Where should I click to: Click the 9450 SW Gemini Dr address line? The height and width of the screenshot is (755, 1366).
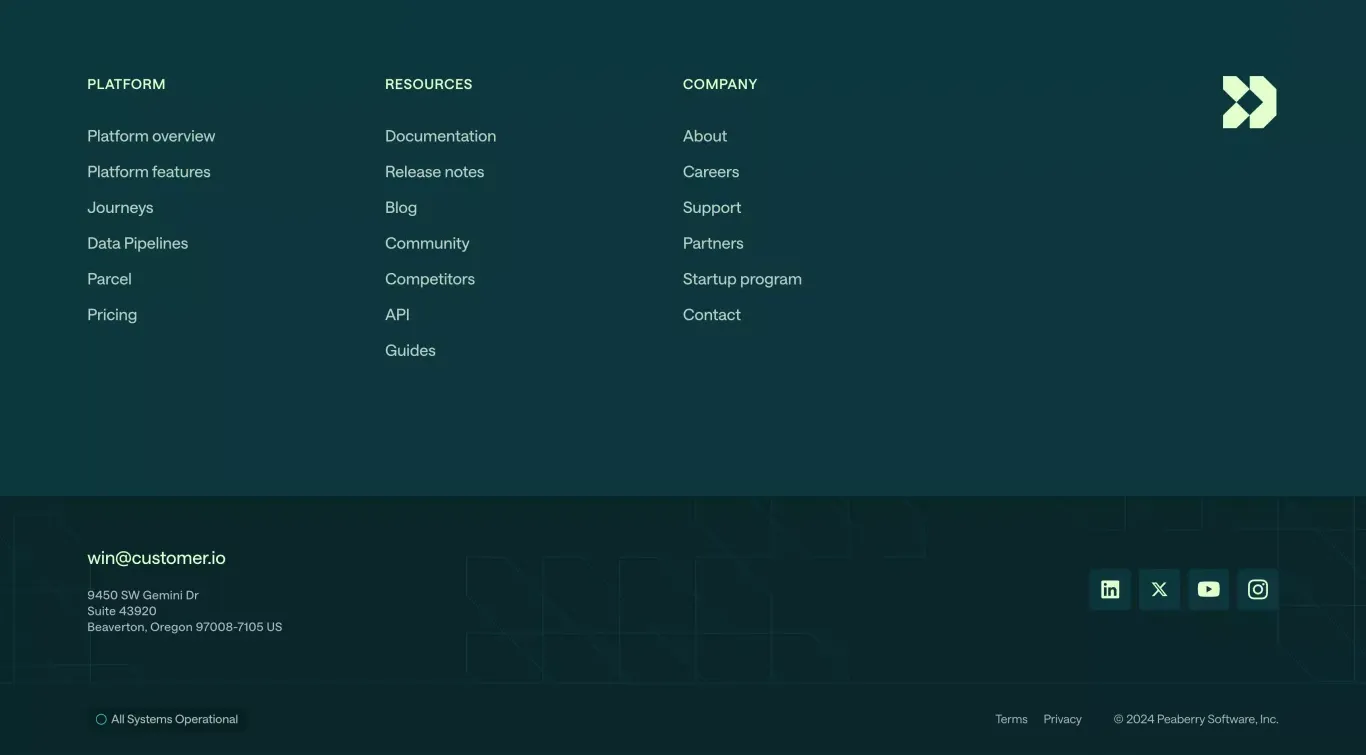(x=143, y=595)
